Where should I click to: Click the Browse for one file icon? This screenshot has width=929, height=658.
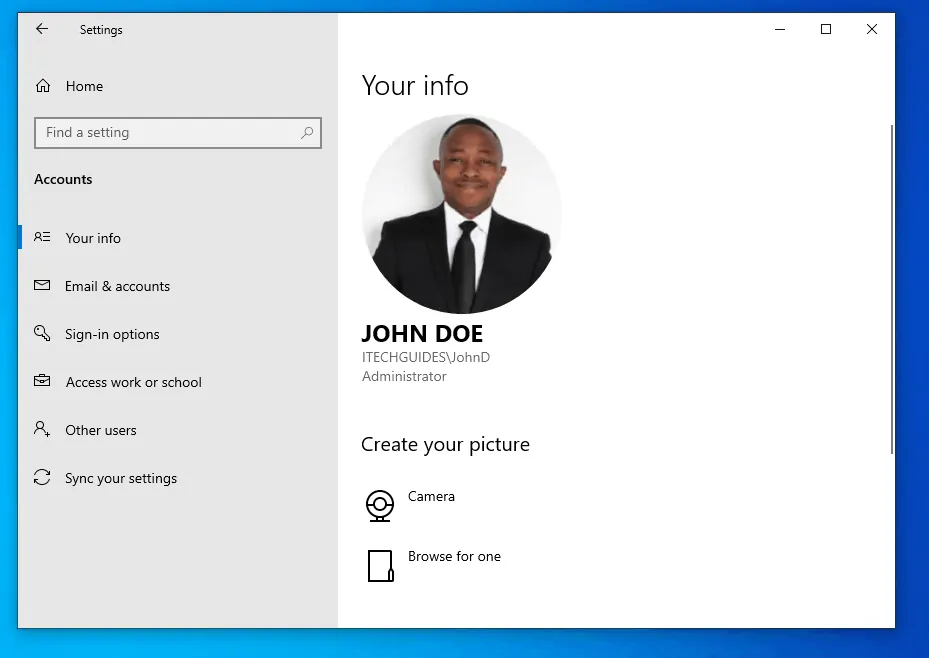coord(379,566)
